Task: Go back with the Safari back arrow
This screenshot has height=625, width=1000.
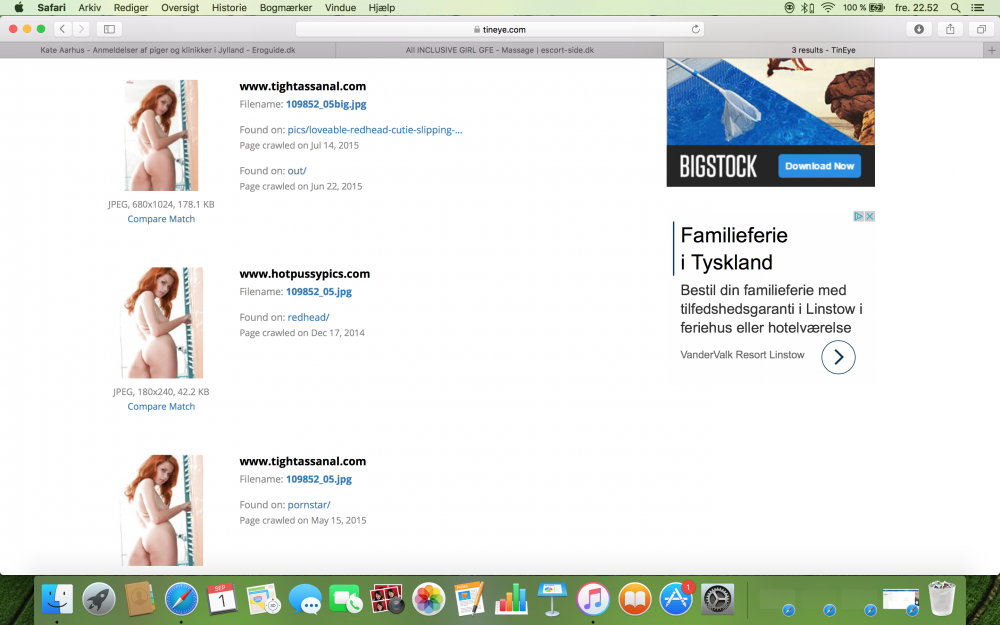Action: (62, 29)
